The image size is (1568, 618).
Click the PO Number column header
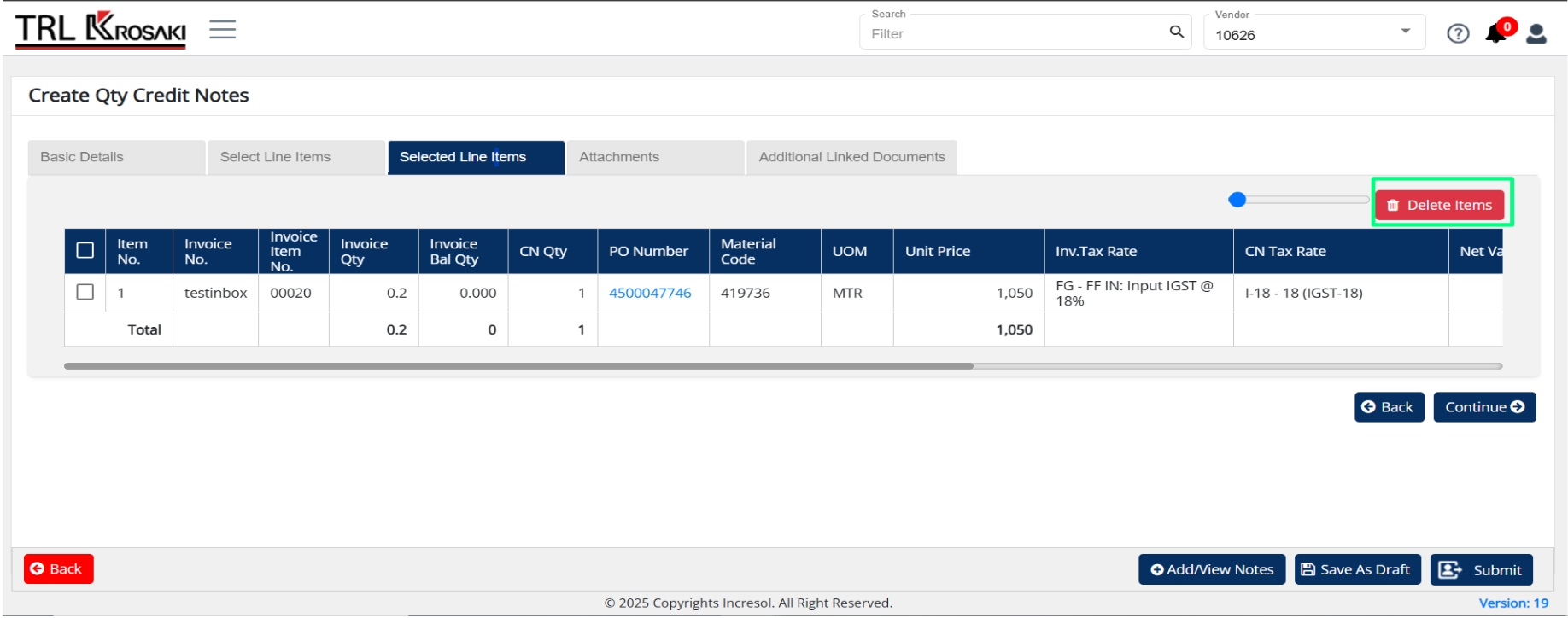click(x=653, y=251)
